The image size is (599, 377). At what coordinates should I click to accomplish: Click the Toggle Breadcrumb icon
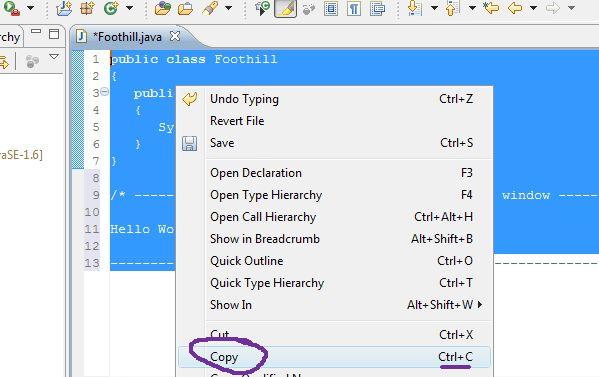coord(262,8)
